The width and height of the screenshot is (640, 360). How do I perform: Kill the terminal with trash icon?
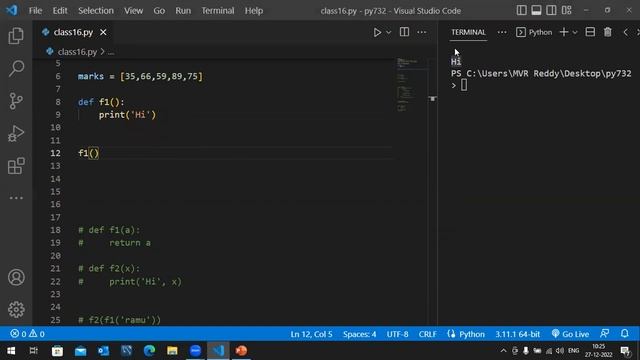[608, 32]
